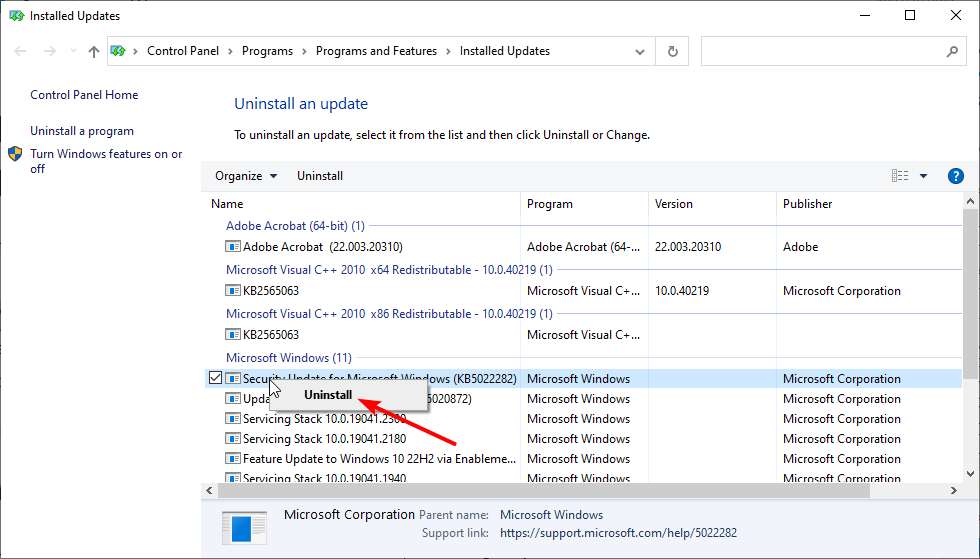The height and width of the screenshot is (559, 980).
Task: Select KB2565063 icon under x86 Redistributable
Action: pyautogui.click(x=232, y=334)
